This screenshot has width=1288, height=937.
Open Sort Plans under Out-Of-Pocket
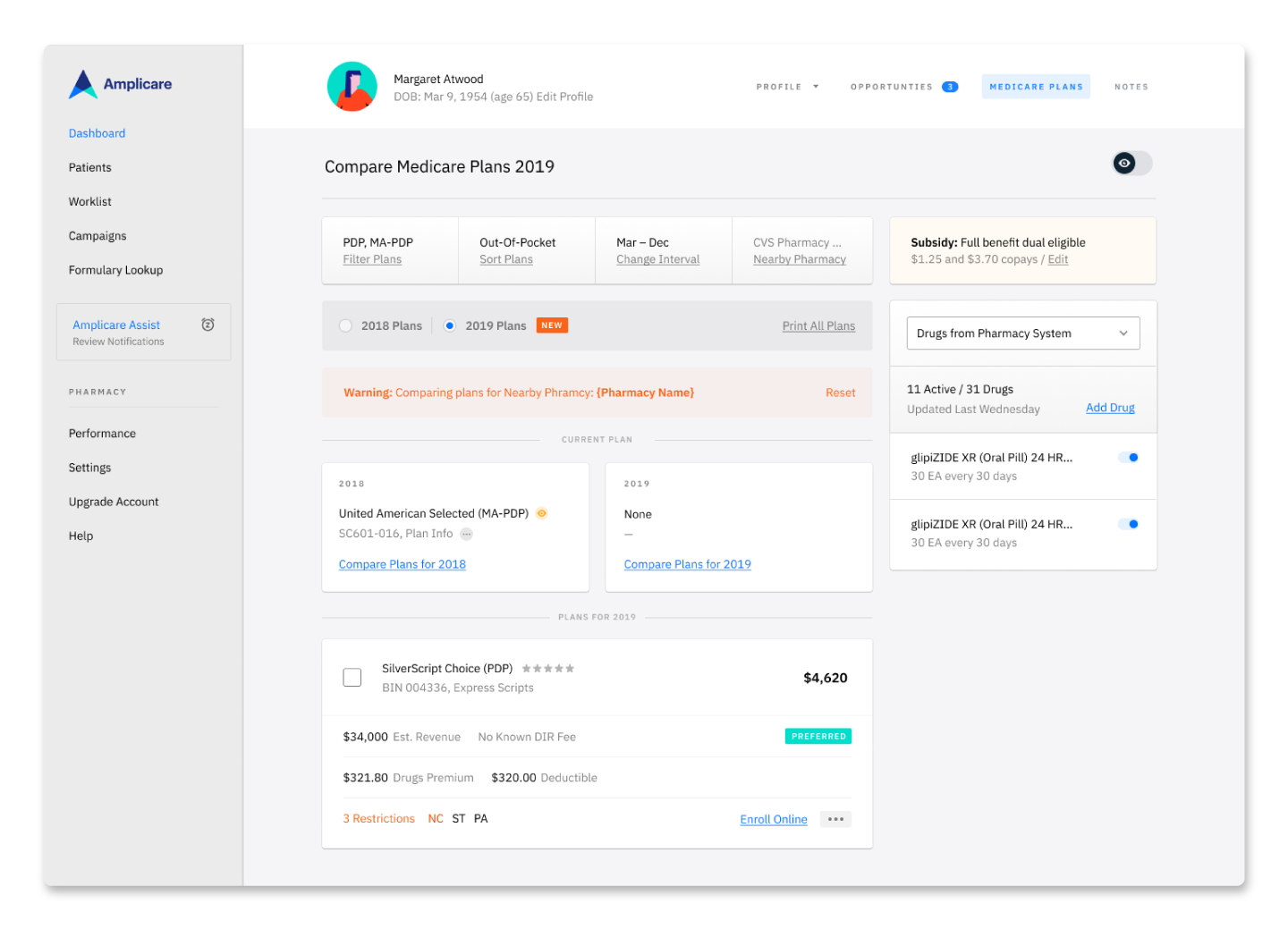coord(506,259)
